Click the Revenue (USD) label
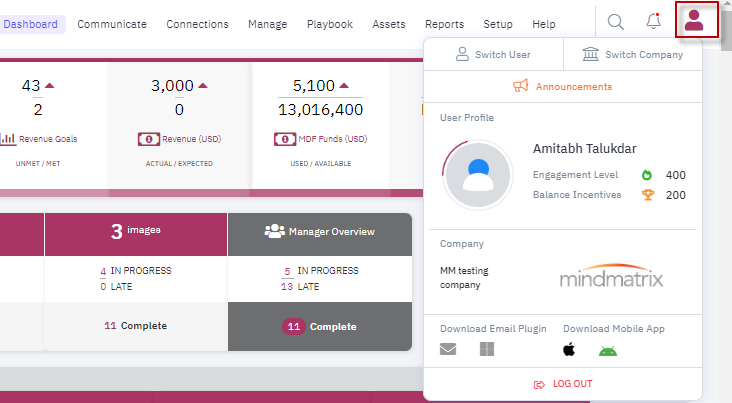Screen dimensions: 732x403 191,139
